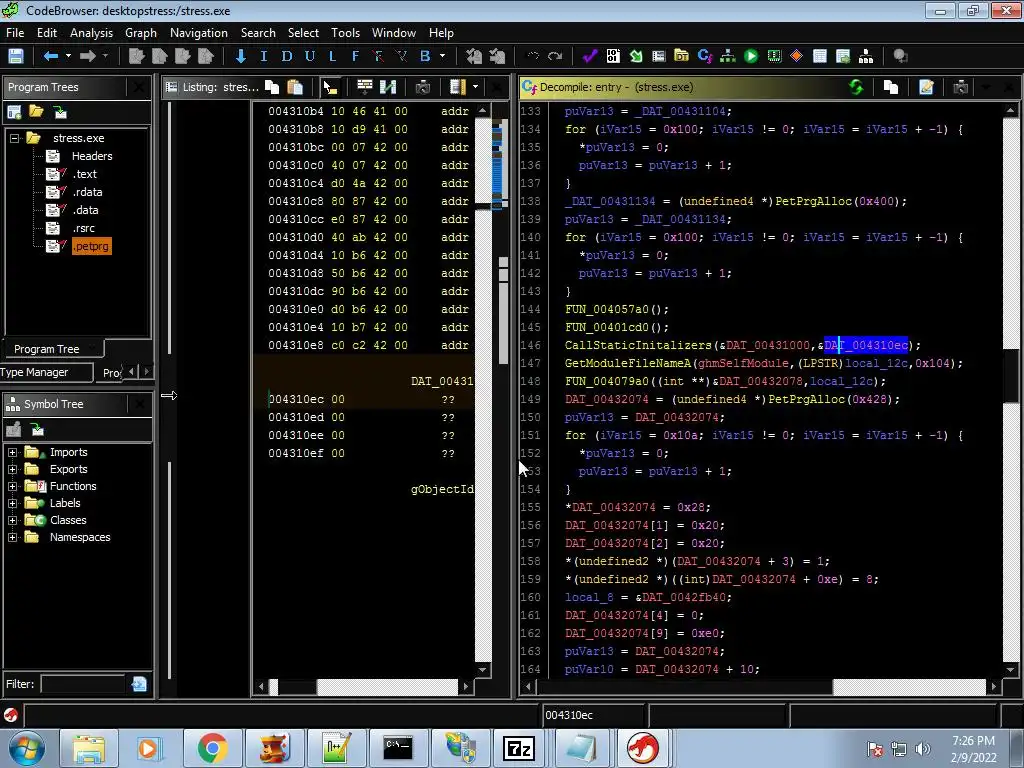Viewport: 1024px width, 768px height.
Task: Toggle the Label (L) navigation button
Action: (x=332, y=56)
